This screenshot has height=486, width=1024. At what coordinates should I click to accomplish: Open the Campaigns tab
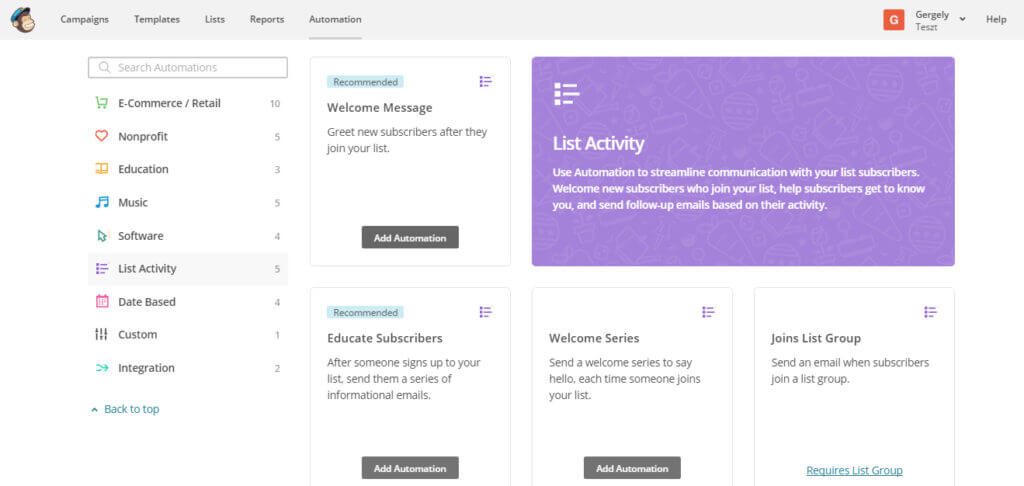[85, 20]
